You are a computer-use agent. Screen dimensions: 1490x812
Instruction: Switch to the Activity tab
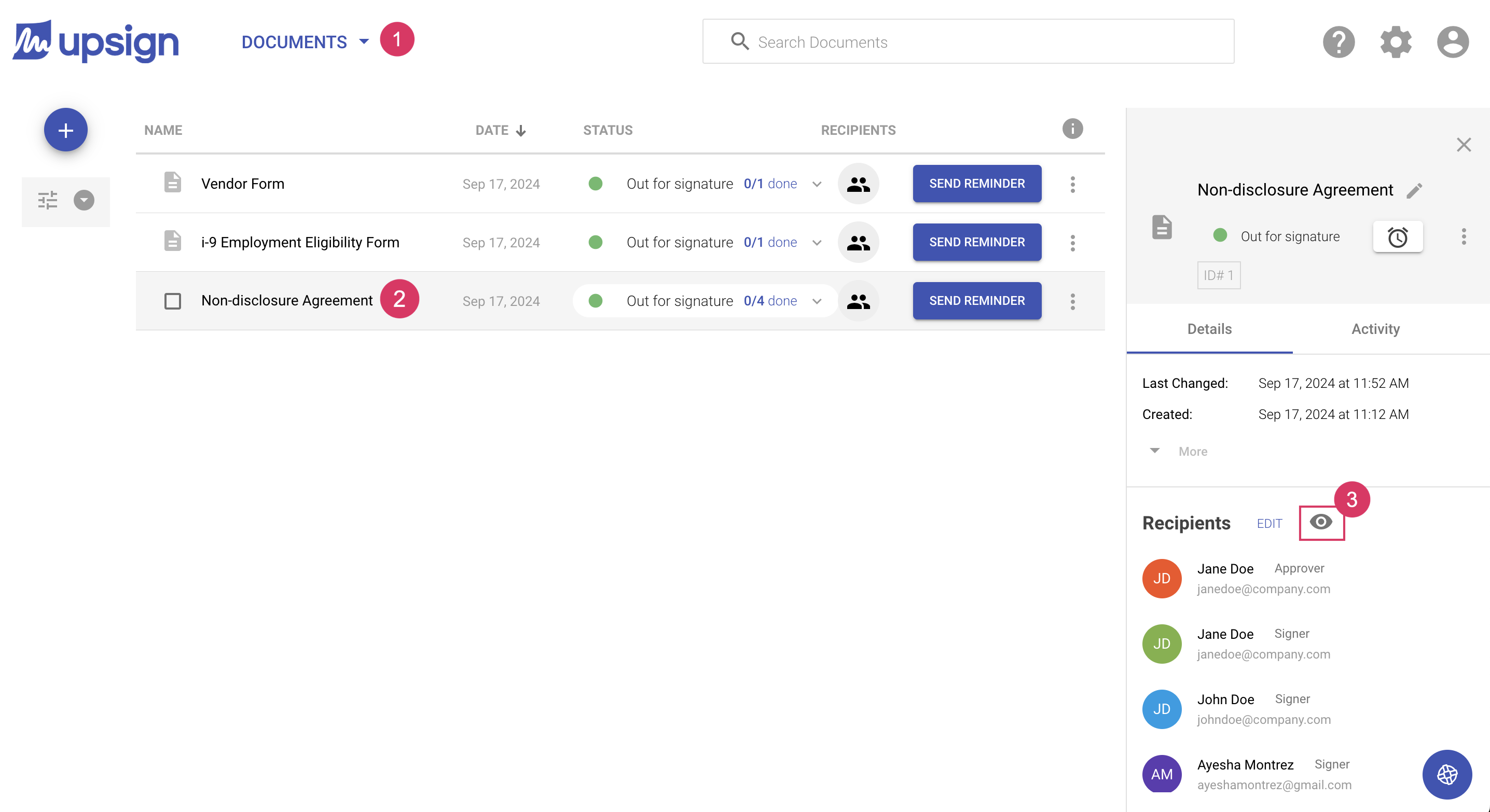(x=1375, y=329)
